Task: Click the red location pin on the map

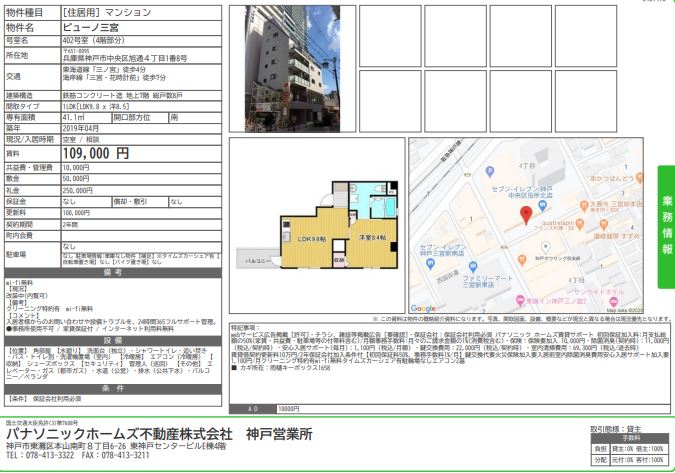Action: (x=526, y=215)
